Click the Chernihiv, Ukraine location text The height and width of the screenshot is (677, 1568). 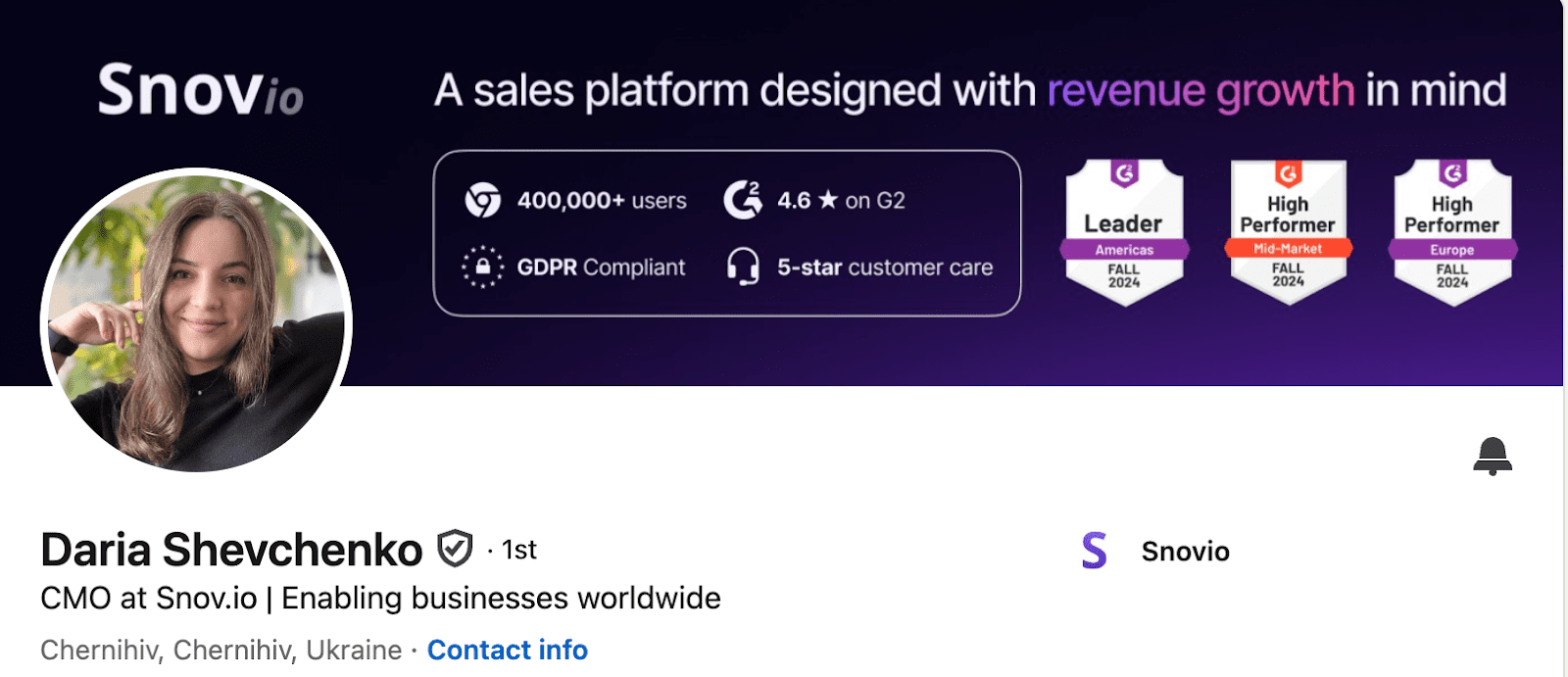pos(220,650)
